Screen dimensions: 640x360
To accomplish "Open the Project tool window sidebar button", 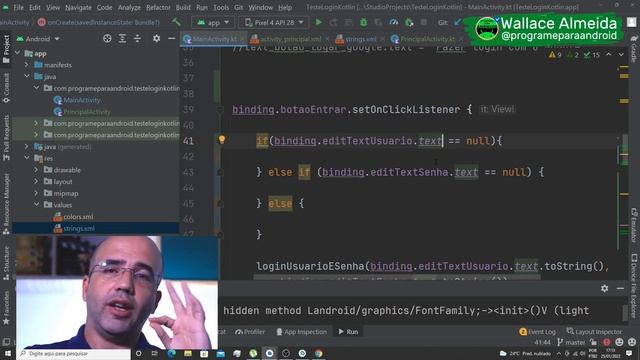I will point(6,49).
